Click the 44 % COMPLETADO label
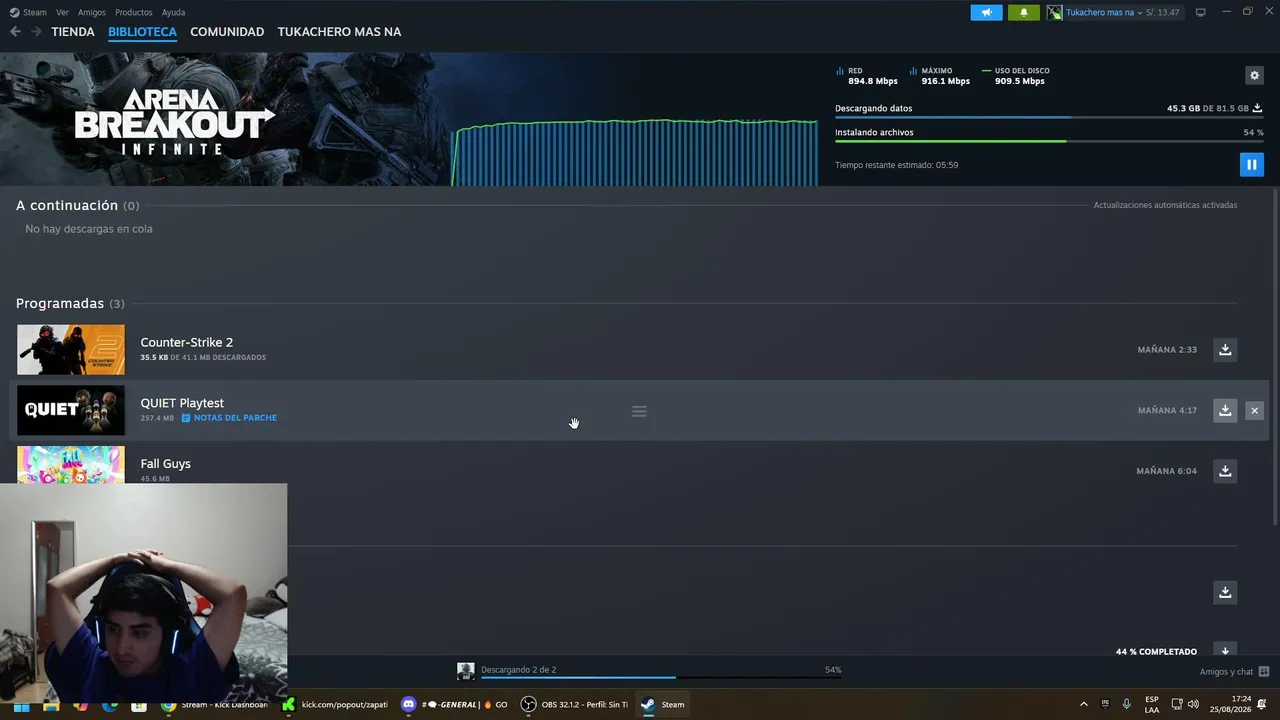1280x720 pixels. 1156,651
